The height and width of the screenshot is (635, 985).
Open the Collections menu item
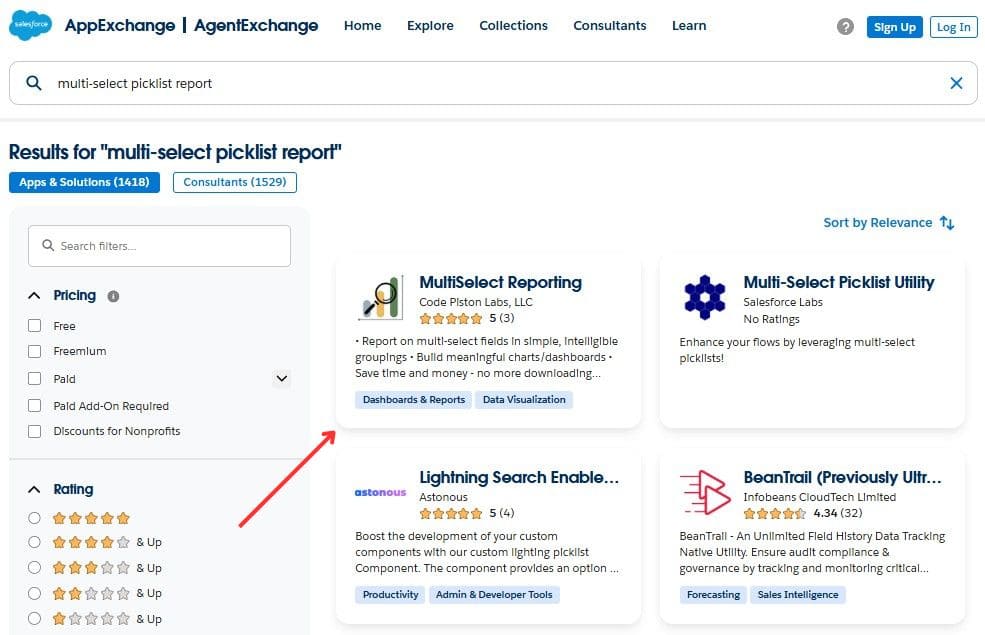pos(513,25)
